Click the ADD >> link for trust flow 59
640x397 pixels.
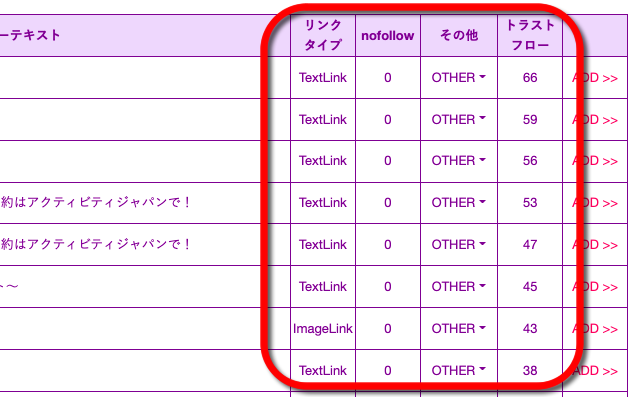click(595, 120)
